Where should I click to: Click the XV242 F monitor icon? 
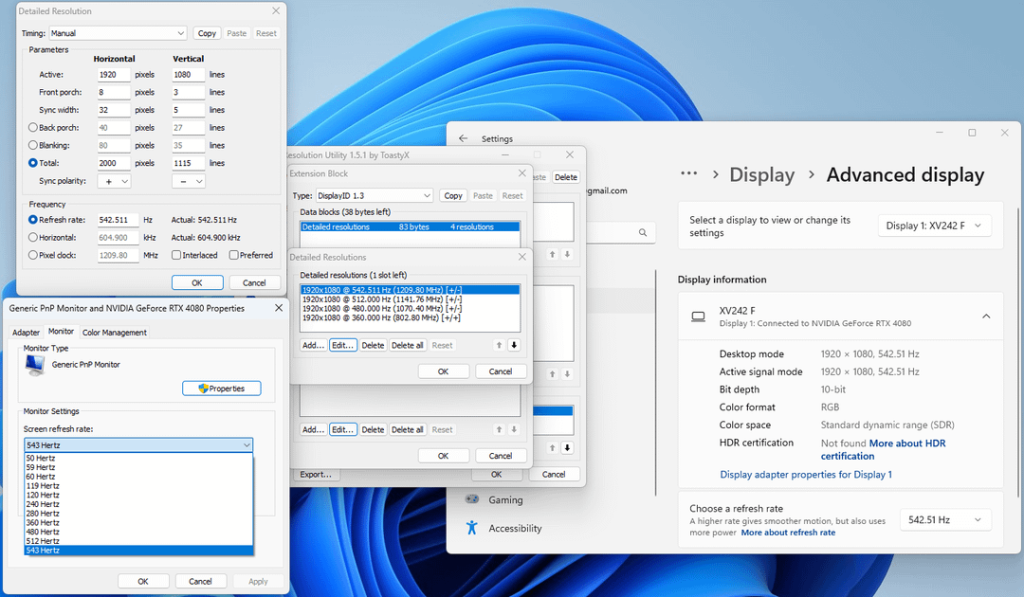pos(698,316)
